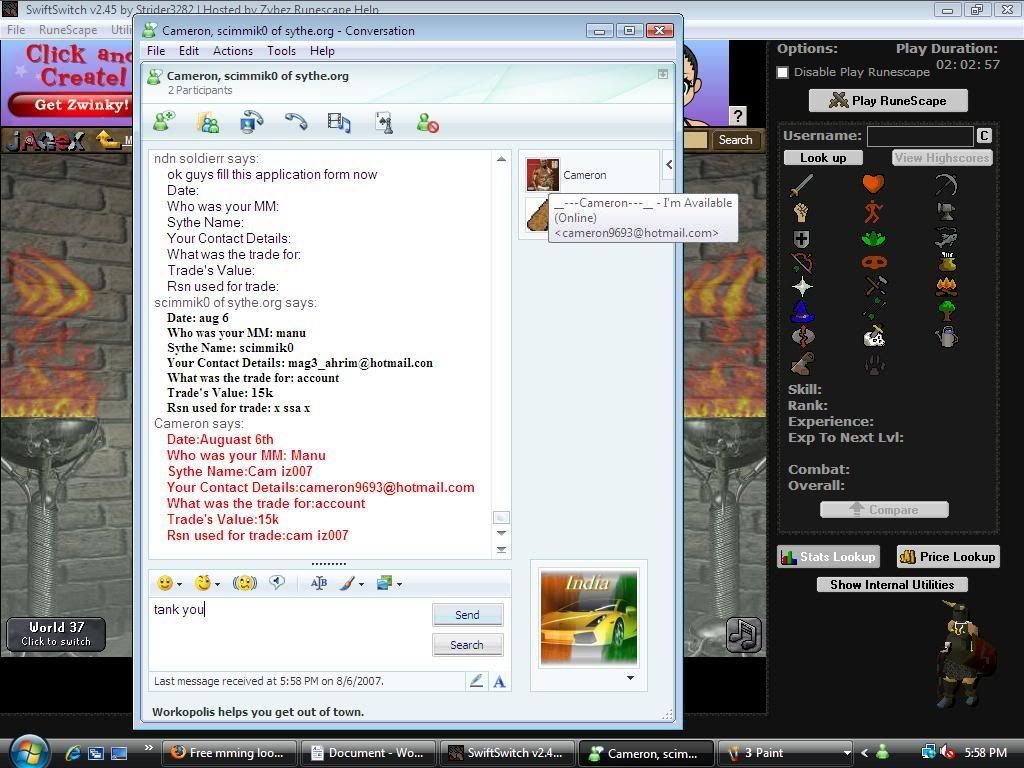
Task: Click the chat history scroll down arrow
Action: pos(501,533)
